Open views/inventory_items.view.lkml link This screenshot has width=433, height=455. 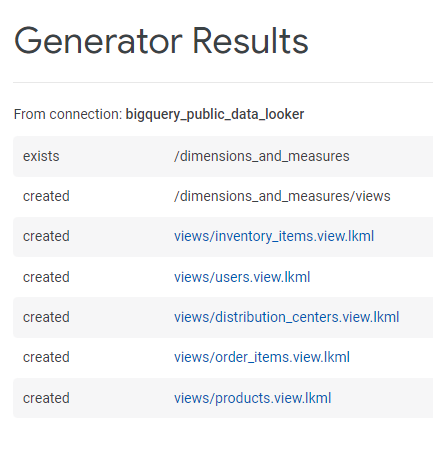[274, 236]
